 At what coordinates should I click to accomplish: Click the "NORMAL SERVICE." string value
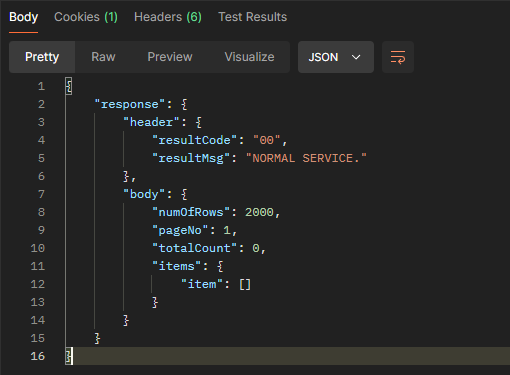306,158
